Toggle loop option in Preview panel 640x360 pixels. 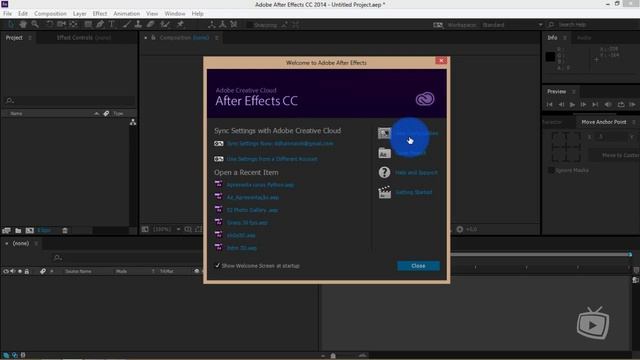click(x=621, y=104)
